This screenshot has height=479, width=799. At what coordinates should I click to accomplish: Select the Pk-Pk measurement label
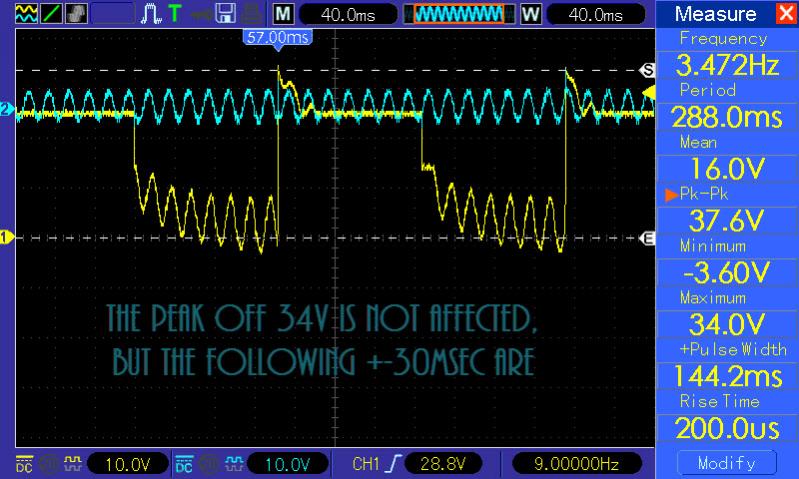pyautogui.click(x=704, y=194)
